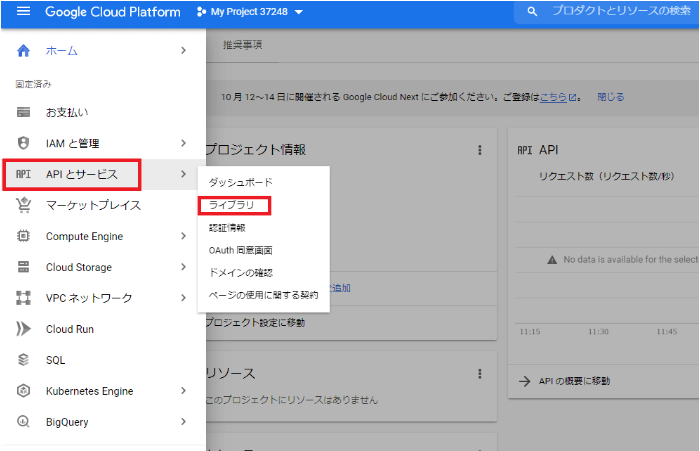The height and width of the screenshot is (451, 700).
Task: Click the warning triangle beside No data message
Action: pyautogui.click(x=552, y=259)
